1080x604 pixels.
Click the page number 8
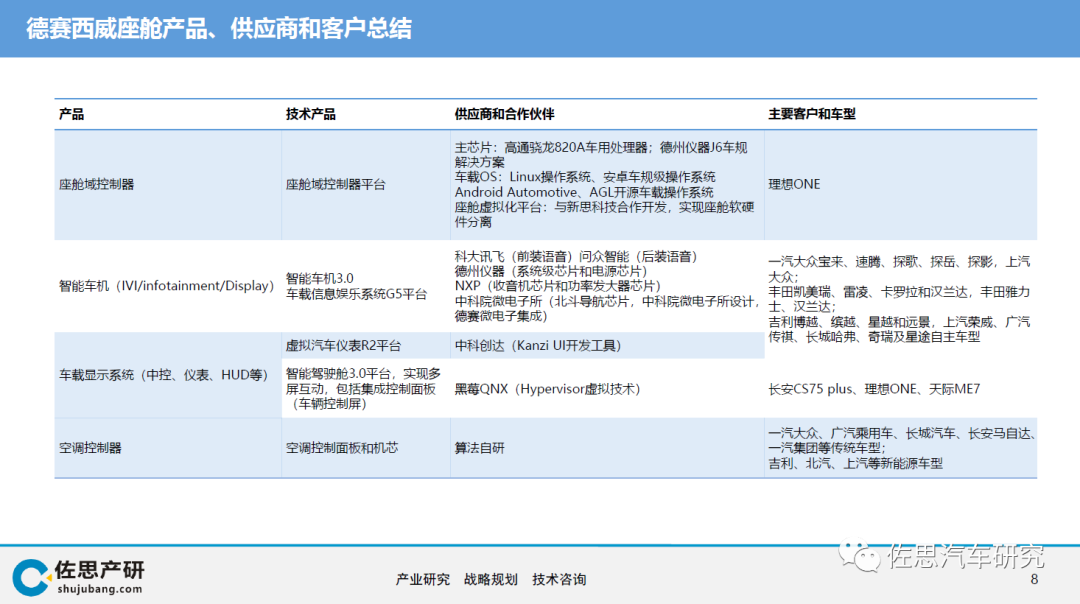click(x=1034, y=580)
